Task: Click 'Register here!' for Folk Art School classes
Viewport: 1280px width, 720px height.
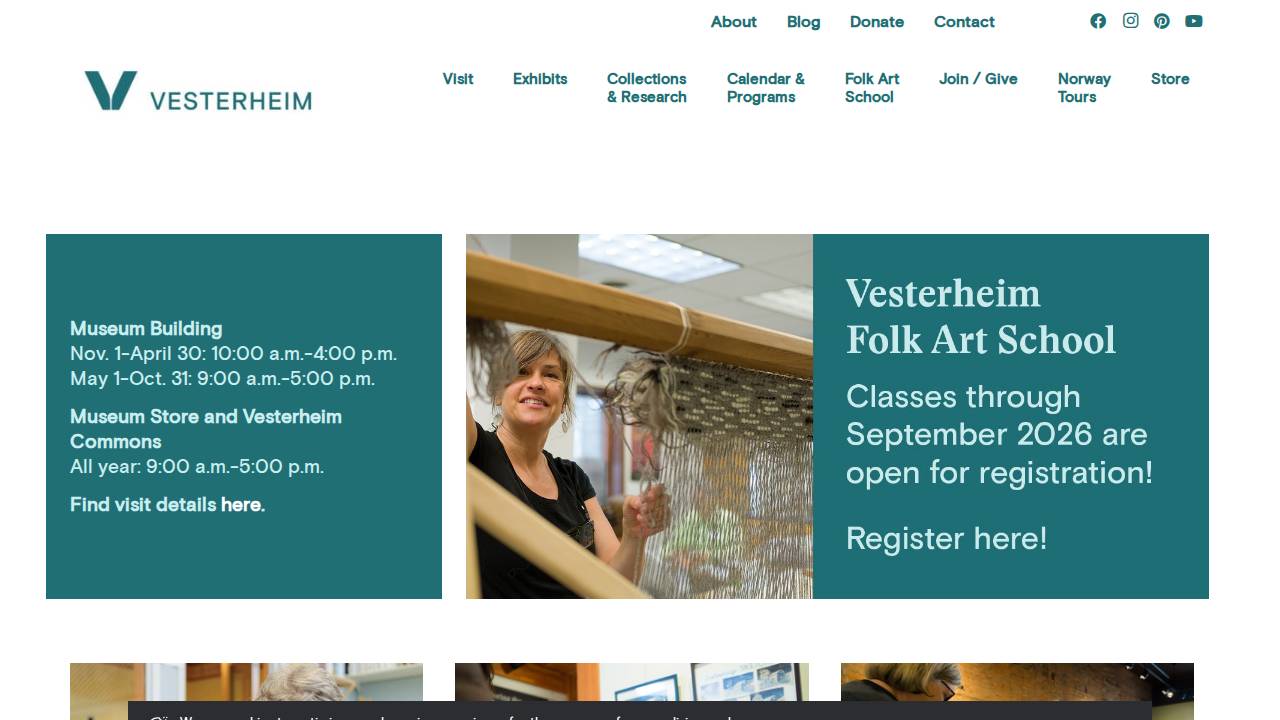Action: (x=946, y=539)
